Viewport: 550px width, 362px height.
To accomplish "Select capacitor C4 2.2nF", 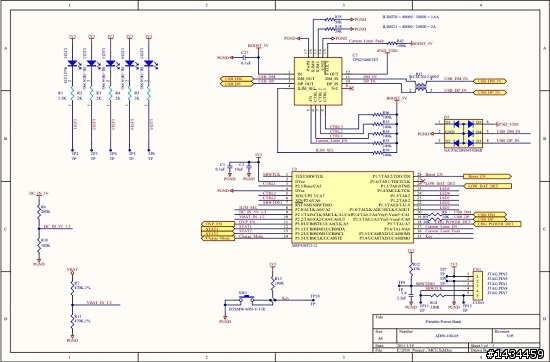I will click(x=411, y=296).
